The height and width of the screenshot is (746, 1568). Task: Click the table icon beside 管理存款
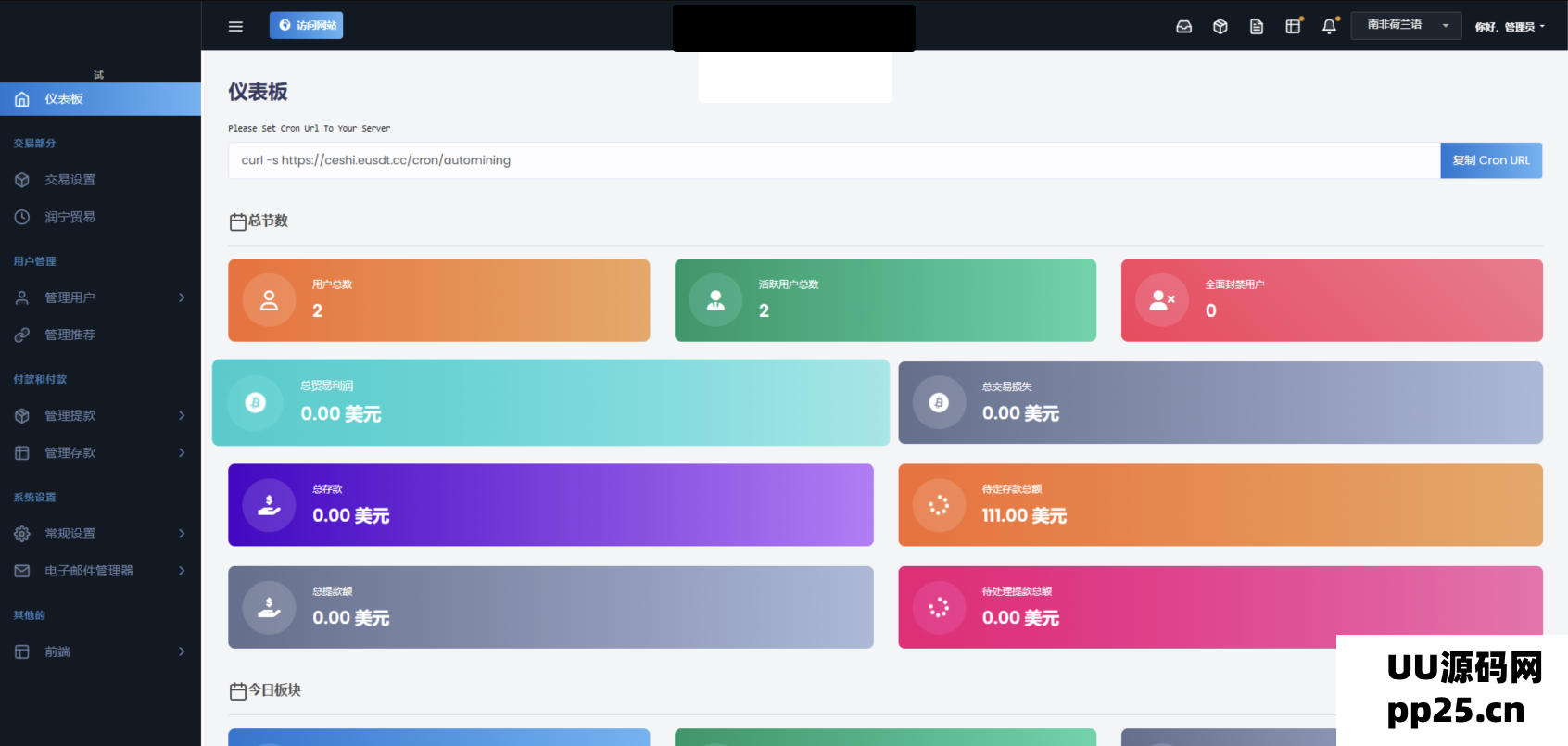pyautogui.click(x=22, y=453)
